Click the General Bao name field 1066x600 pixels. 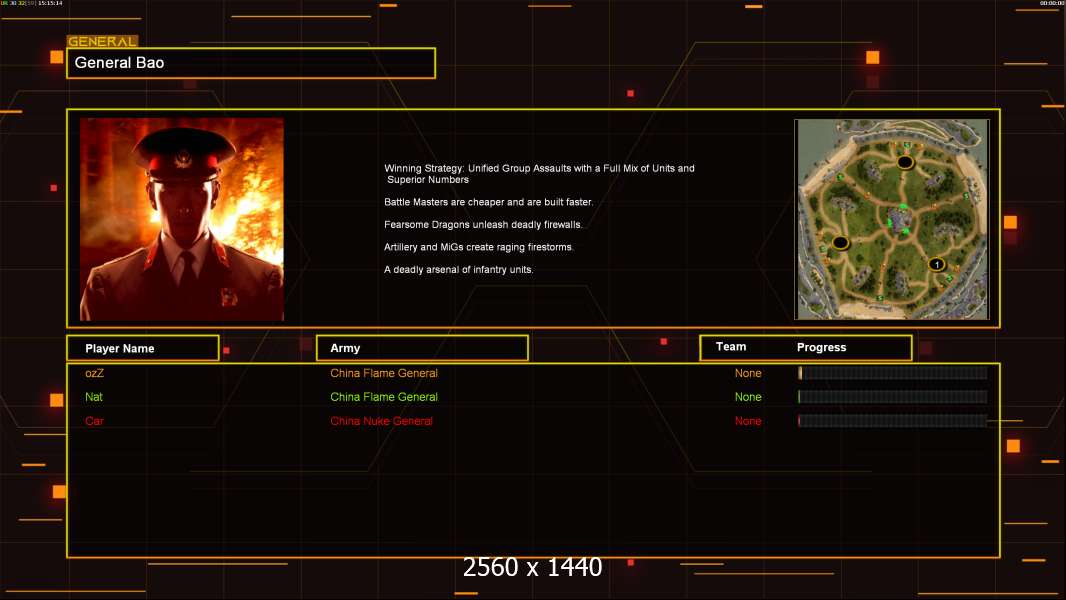251,63
